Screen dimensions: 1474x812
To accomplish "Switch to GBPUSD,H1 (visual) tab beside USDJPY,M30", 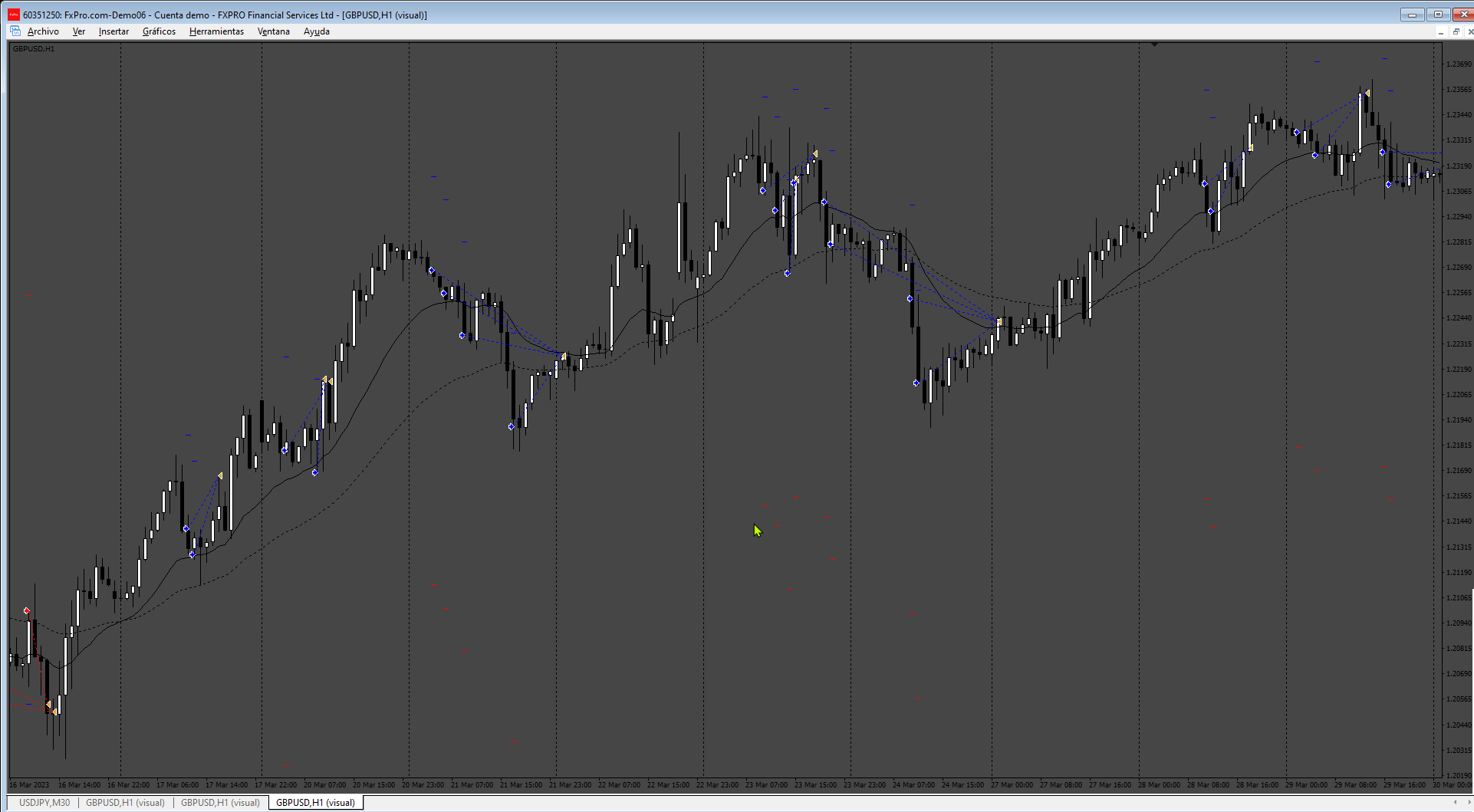I will tap(125, 803).
